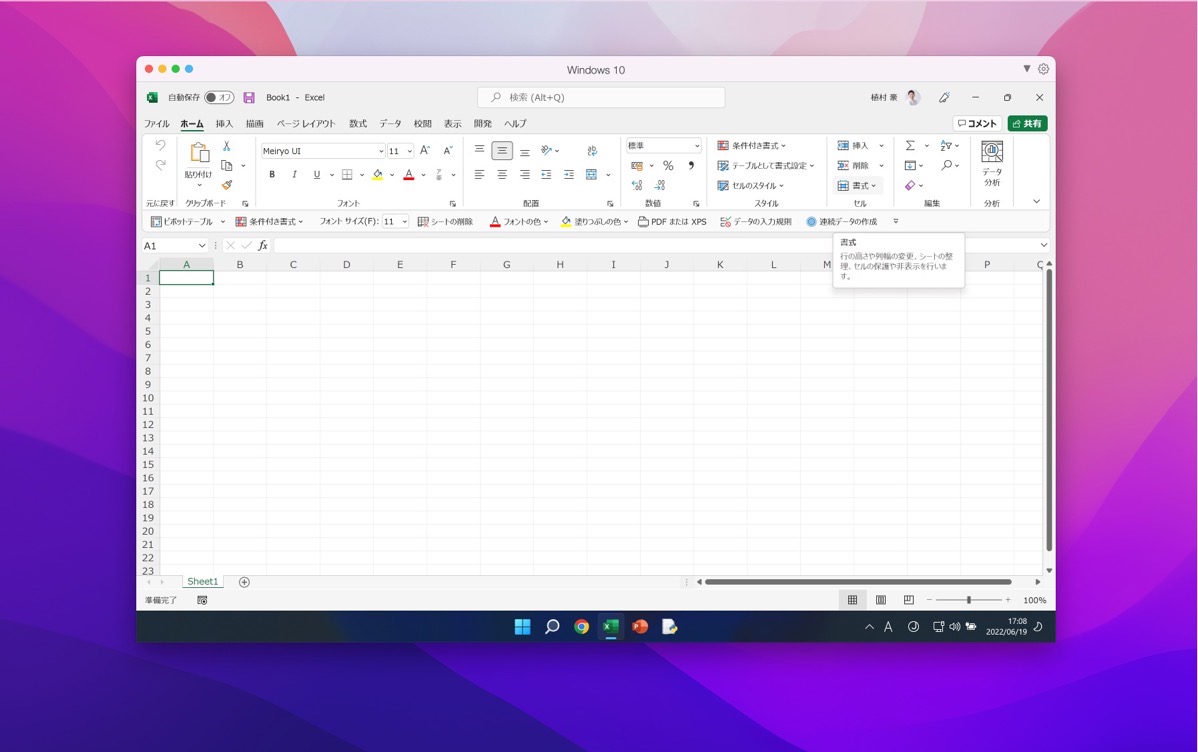Toggle Bold formatting

272,175
